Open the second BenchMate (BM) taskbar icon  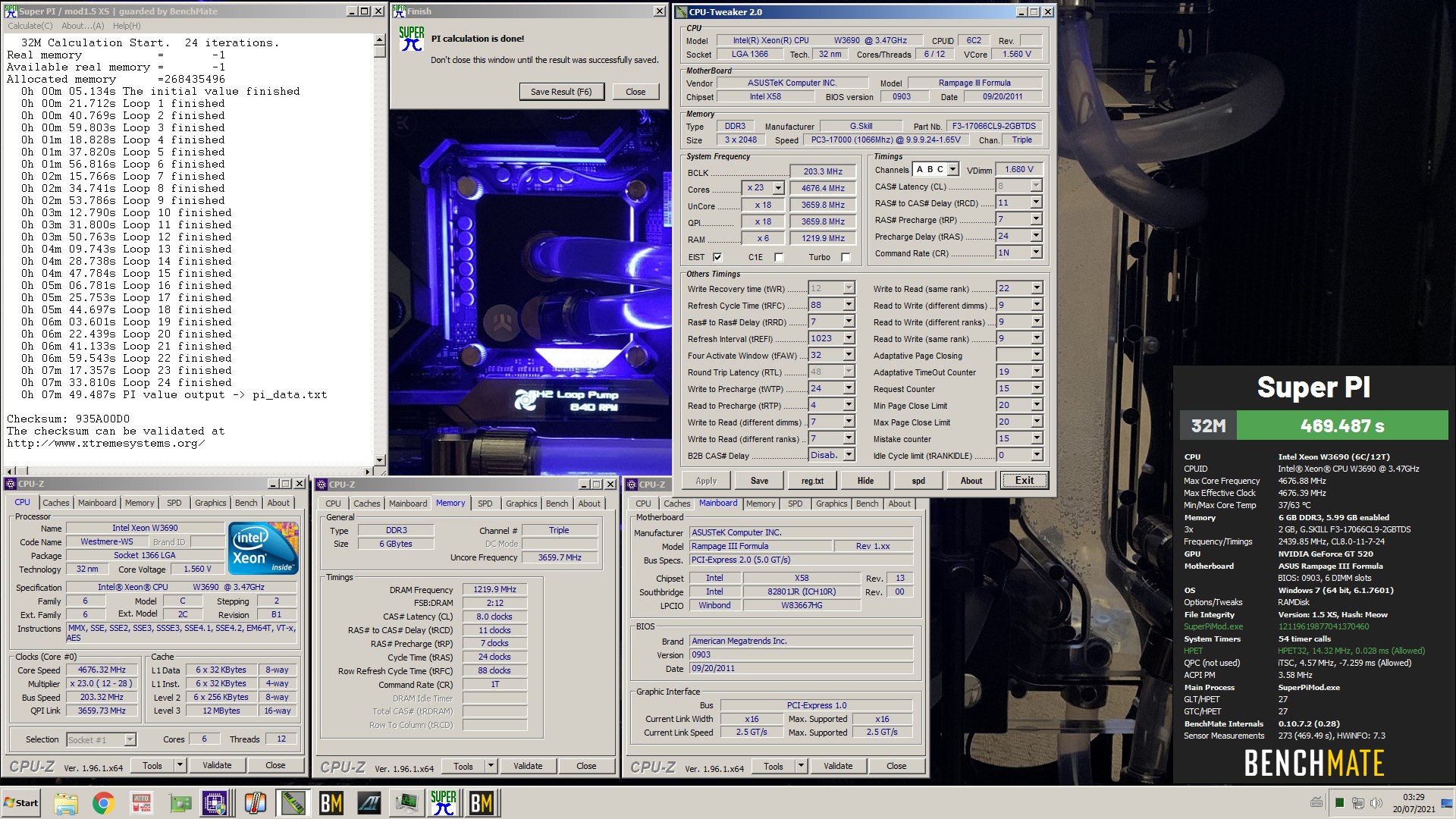point(482,803)
